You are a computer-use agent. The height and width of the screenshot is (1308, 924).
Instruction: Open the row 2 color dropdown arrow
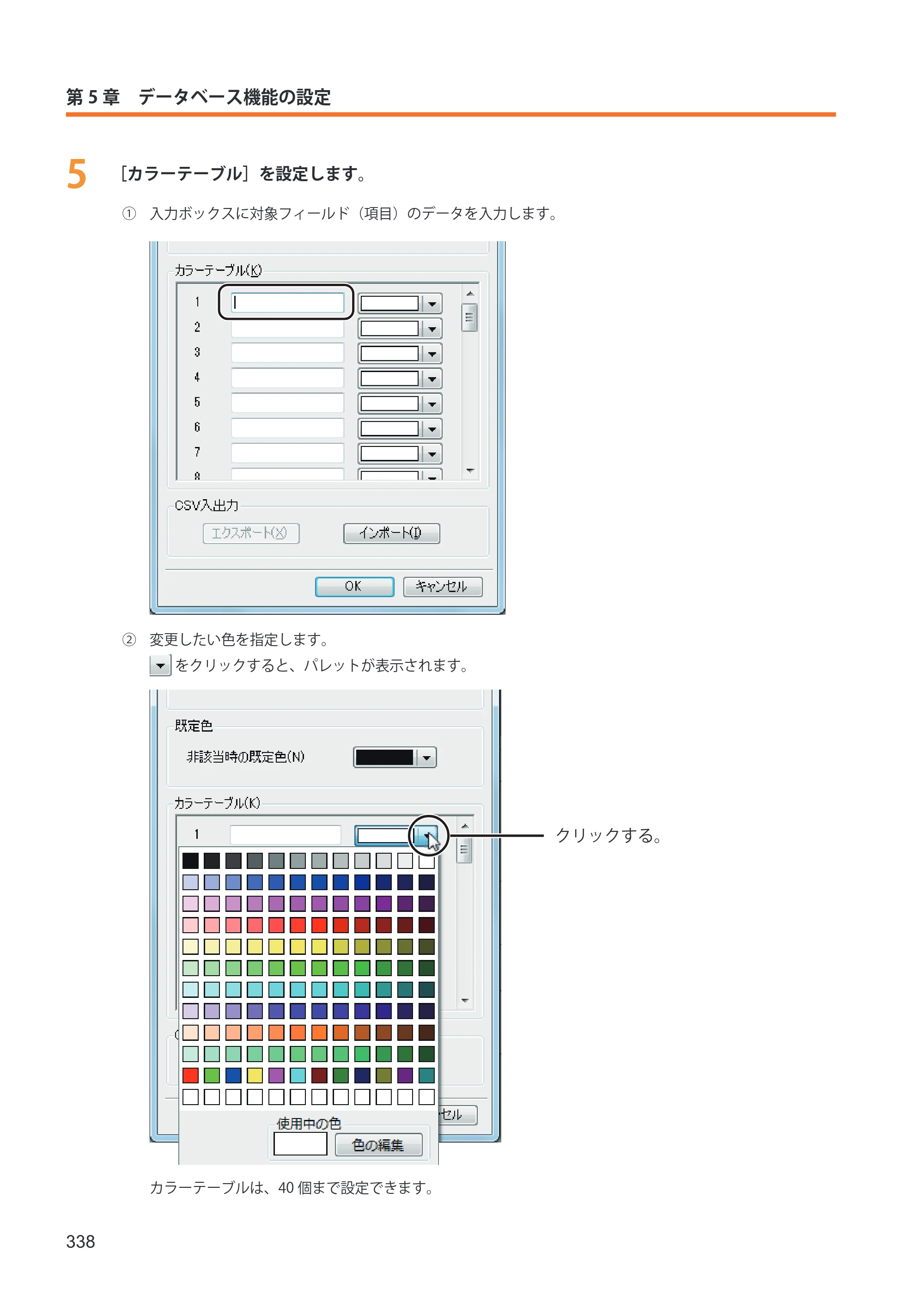tap(432, 329)
